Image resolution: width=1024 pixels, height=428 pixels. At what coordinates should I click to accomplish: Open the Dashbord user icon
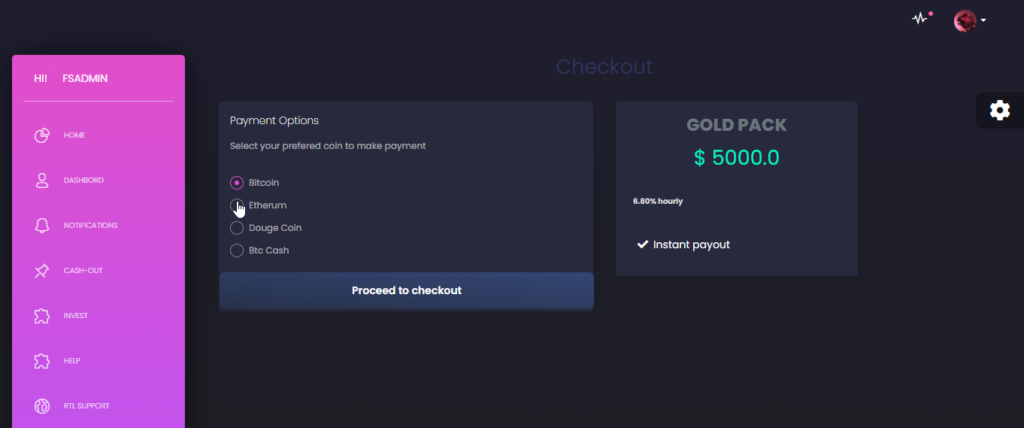tap(42, 180)
